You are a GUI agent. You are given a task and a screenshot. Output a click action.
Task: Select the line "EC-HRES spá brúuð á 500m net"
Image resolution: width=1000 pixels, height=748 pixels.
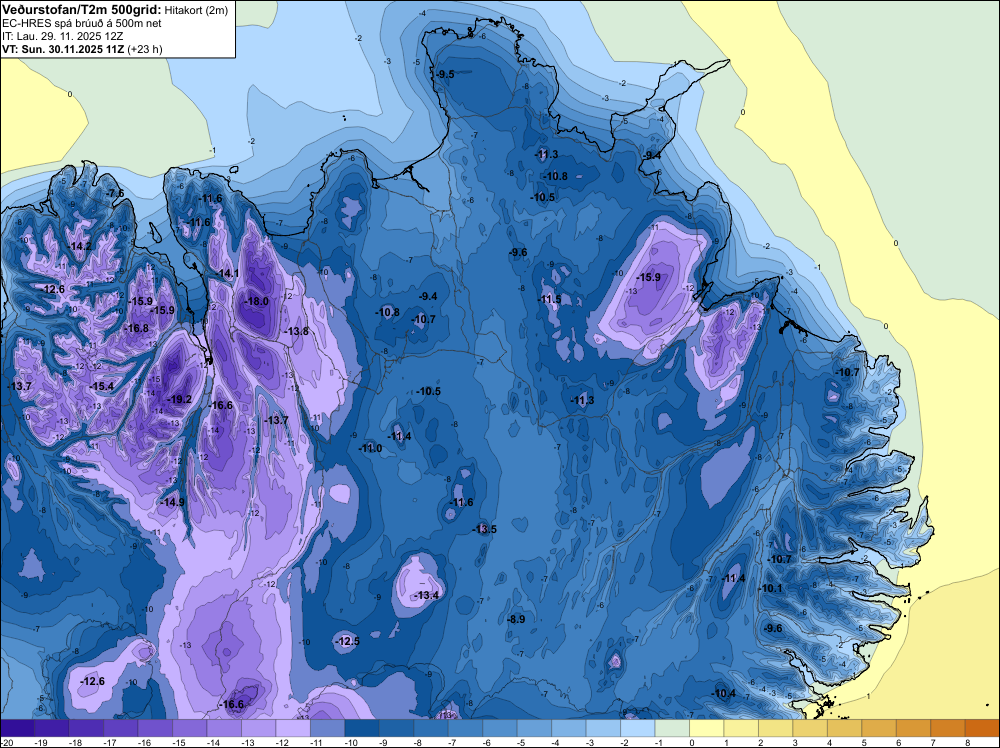[x=82, y=24]
